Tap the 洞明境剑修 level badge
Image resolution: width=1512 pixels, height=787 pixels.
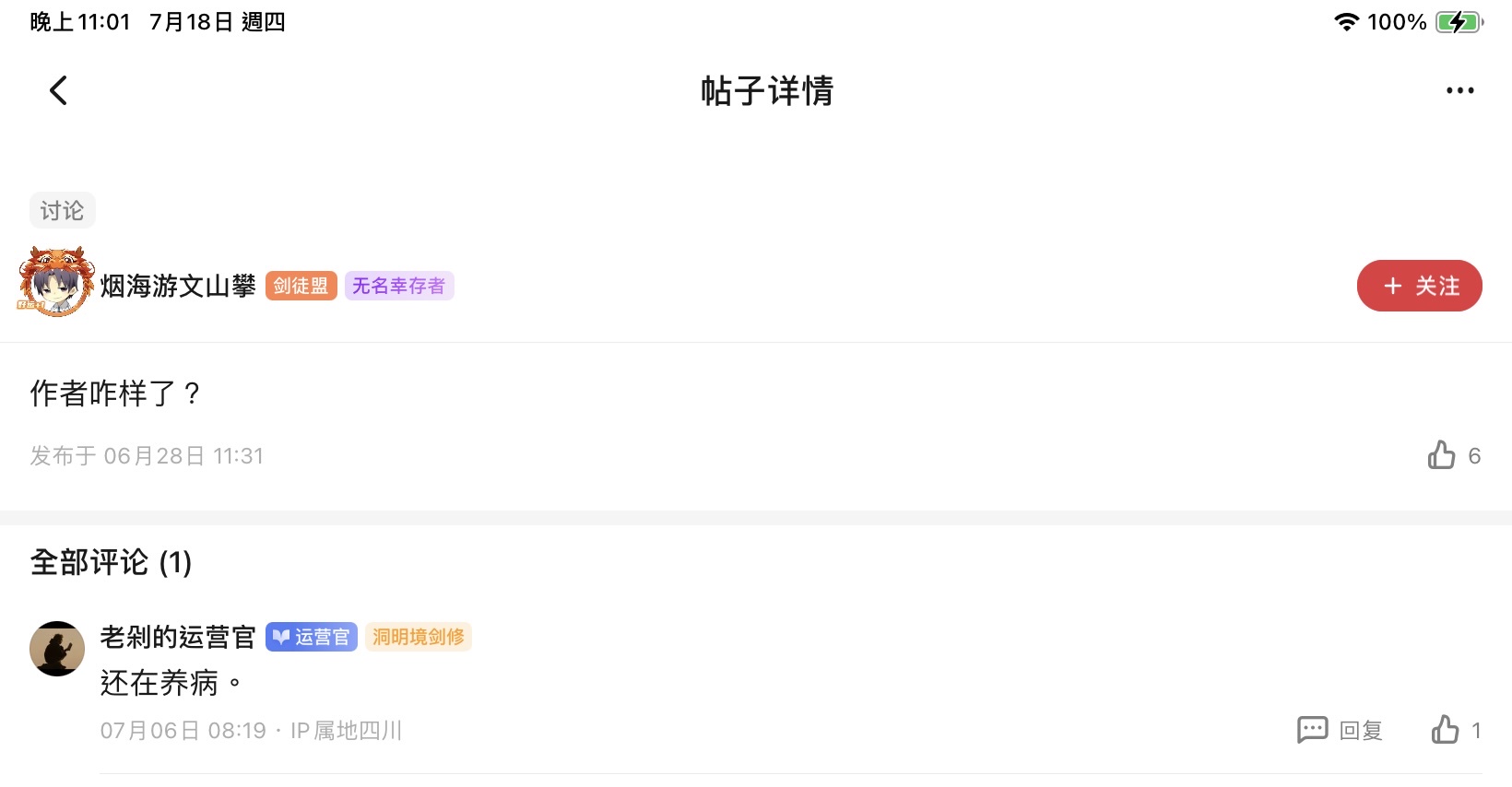click(419, 637)
